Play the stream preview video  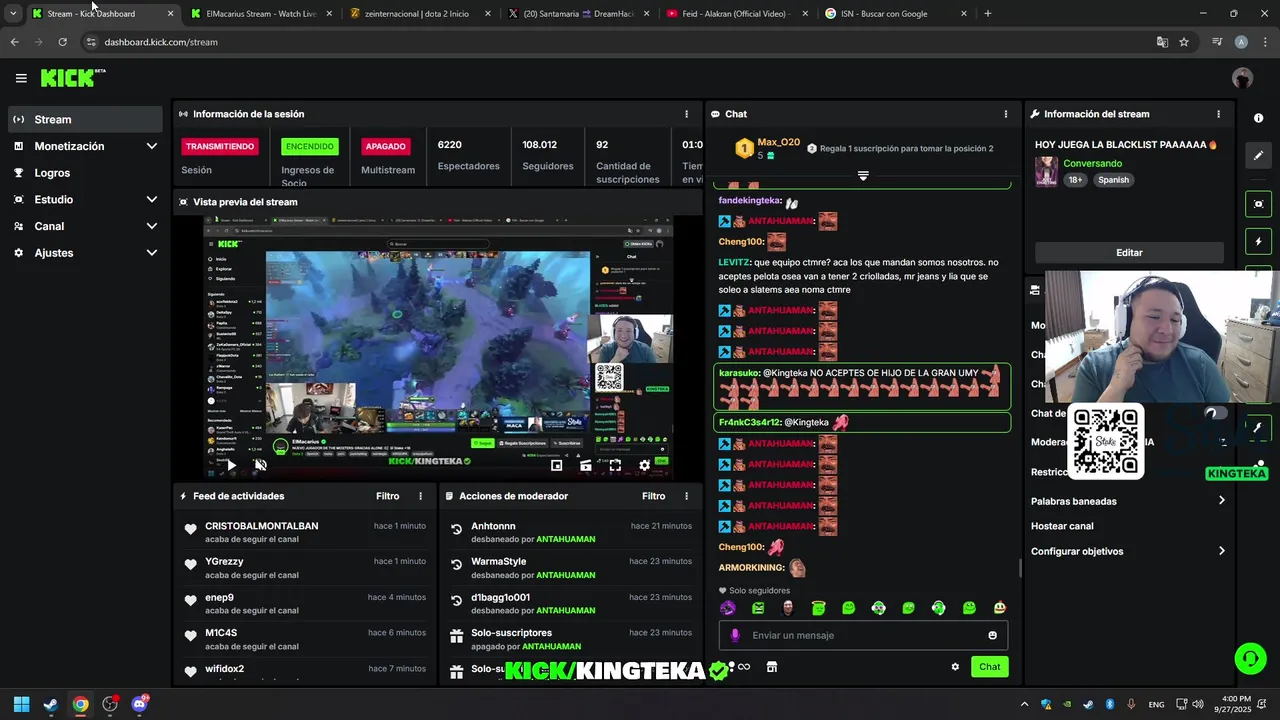[231, 465]
